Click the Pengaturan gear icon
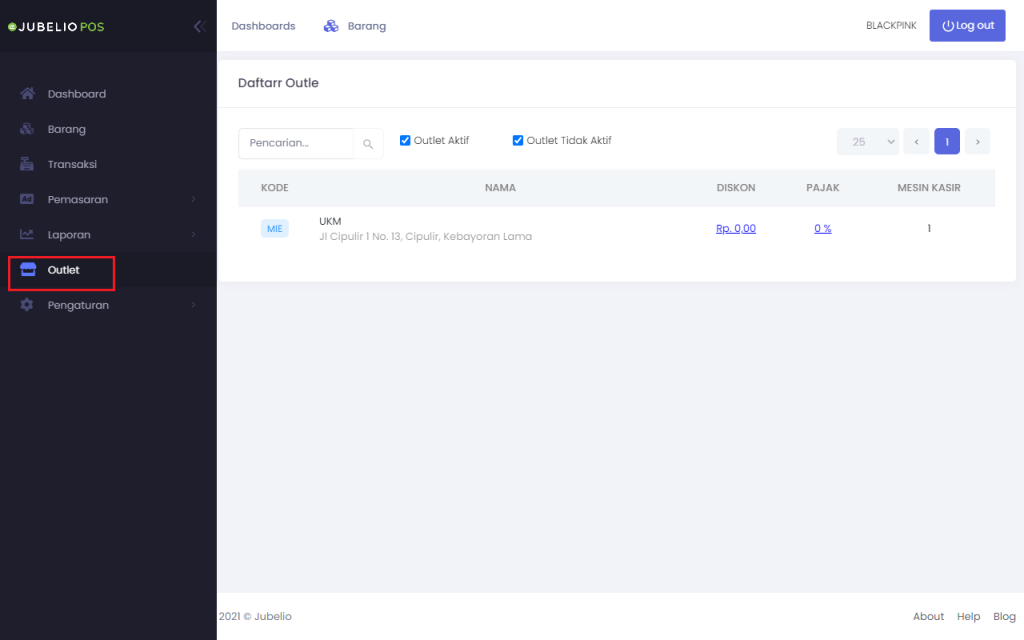Image resolution: width=1024 pixels, height=640 pixels. 27,305
